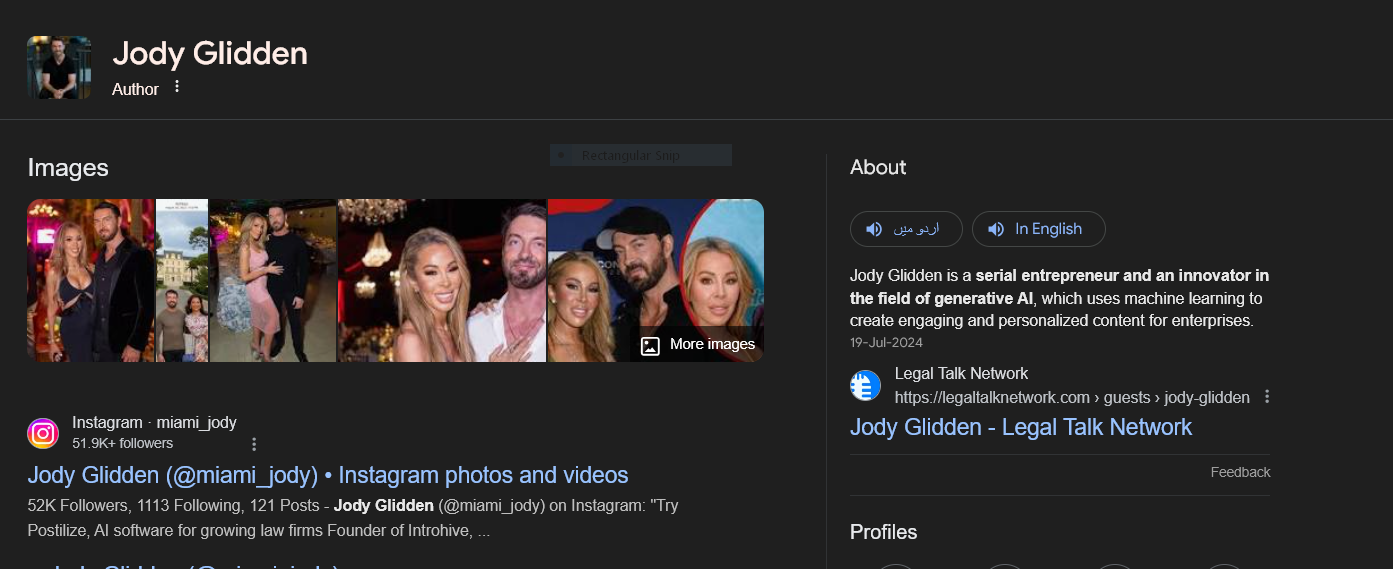The width and height of the screenshot is (1393, 569).
Task: Click the image icon in More images button
Action: click(x=650, y=346)
